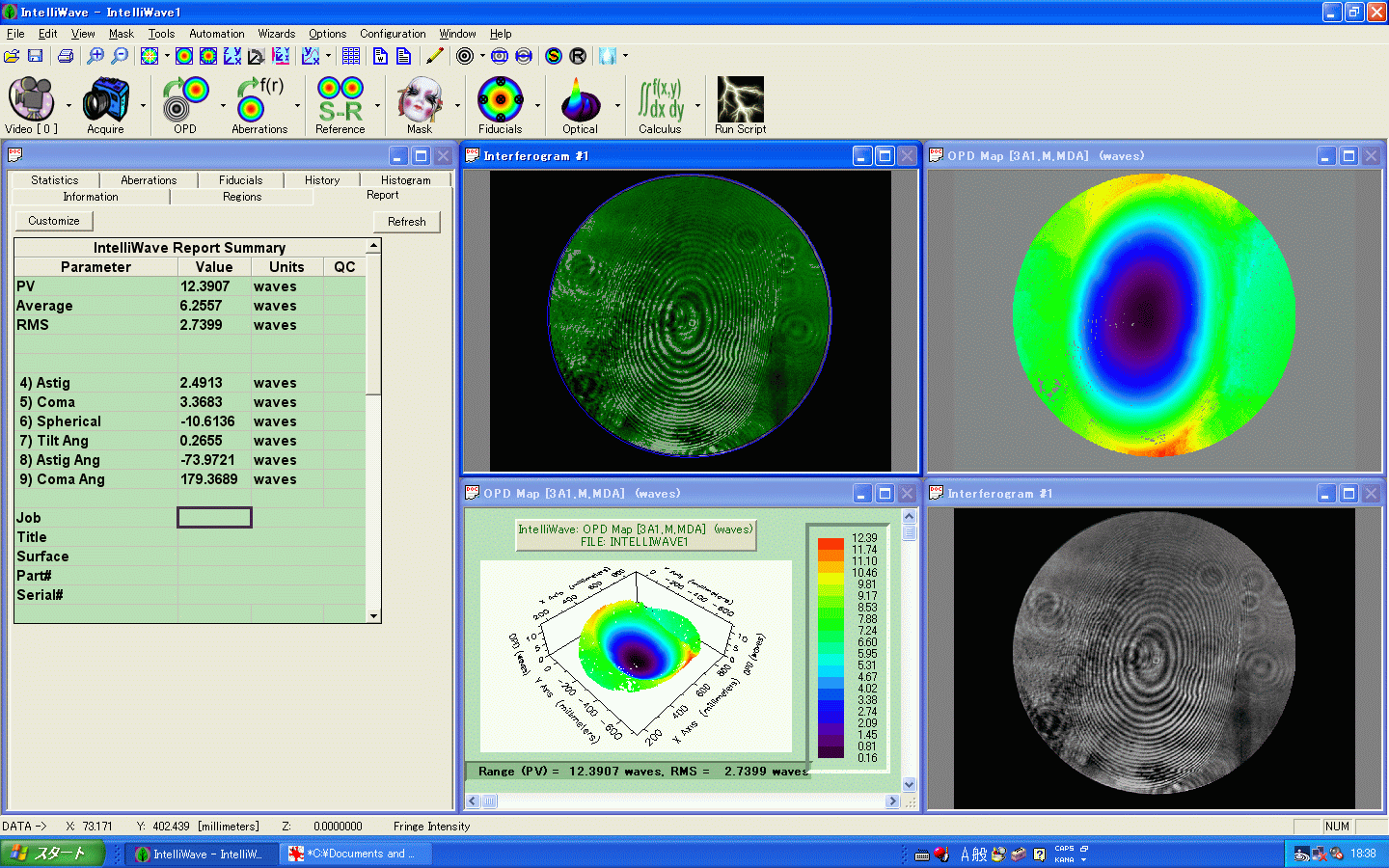Image resolution: width=1389 pixels, height=868 pixels.
Task: Open the Mask dropdown arrow
Action: click(457, 105)
